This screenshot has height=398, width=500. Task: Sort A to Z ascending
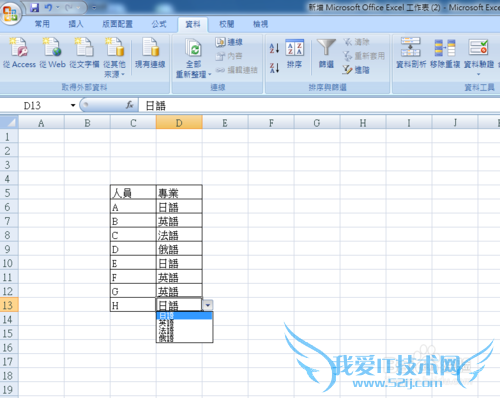[274, 48]
